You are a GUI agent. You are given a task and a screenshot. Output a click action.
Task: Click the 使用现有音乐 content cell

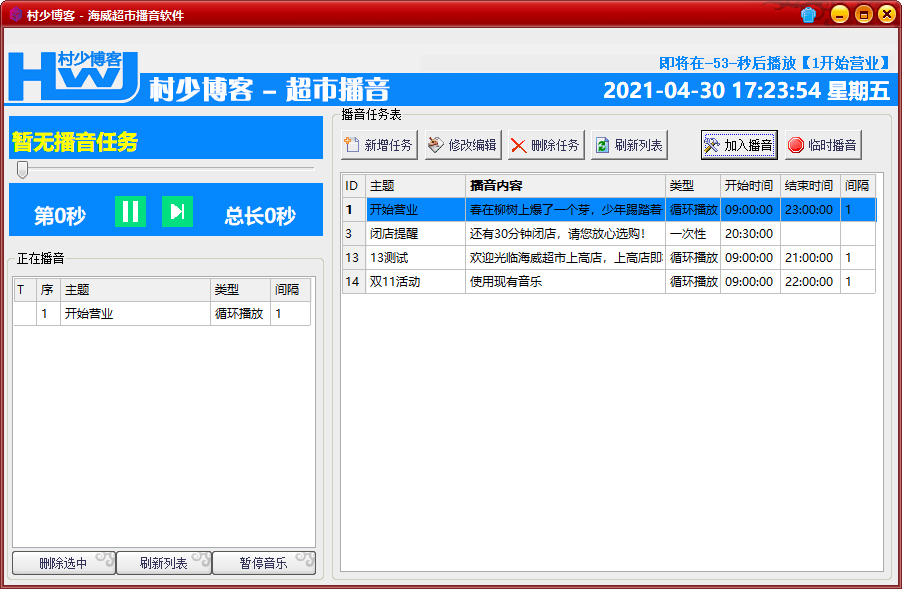(x=565, y=282)
